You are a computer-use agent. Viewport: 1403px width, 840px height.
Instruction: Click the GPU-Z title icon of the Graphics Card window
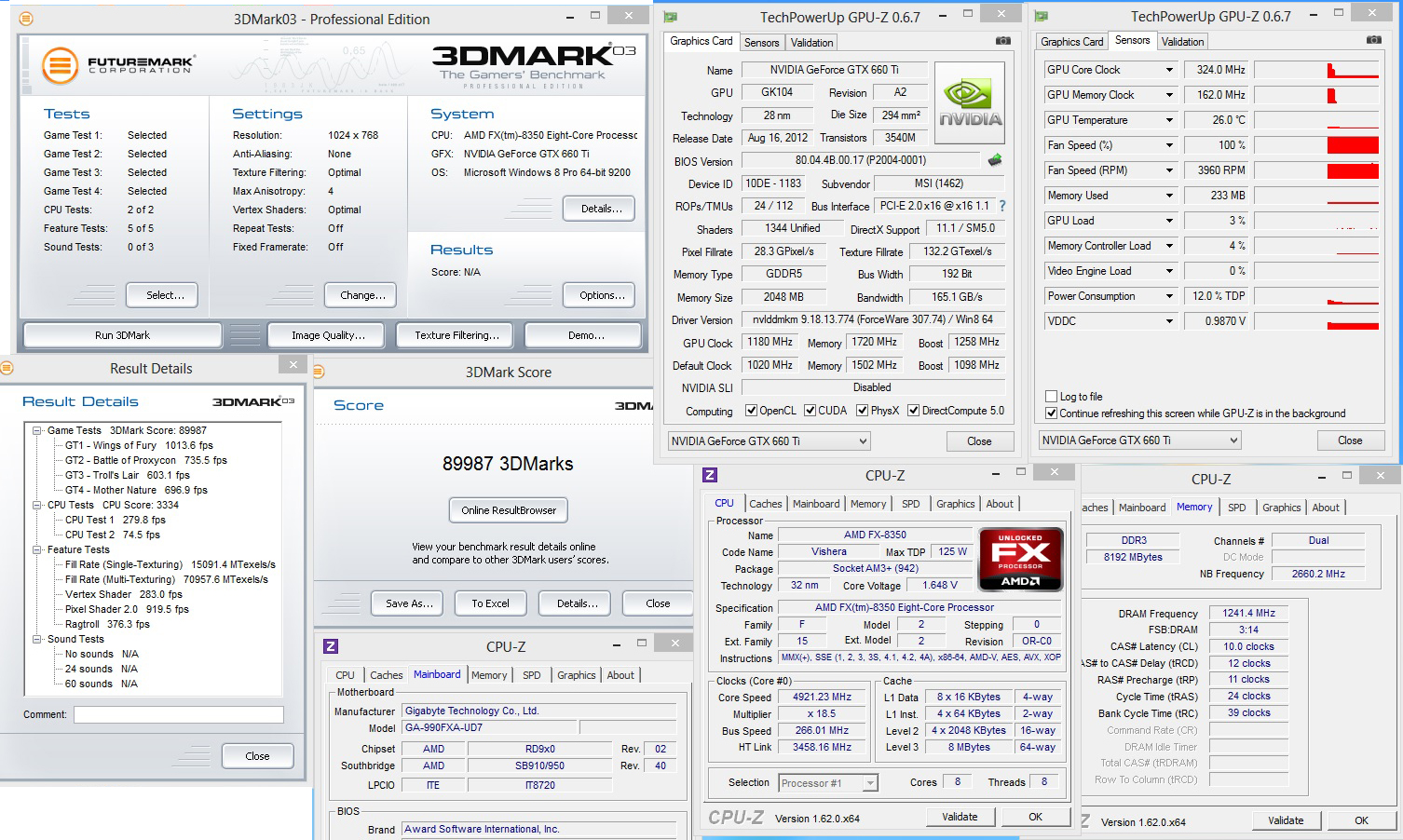[x=670, y=17]
